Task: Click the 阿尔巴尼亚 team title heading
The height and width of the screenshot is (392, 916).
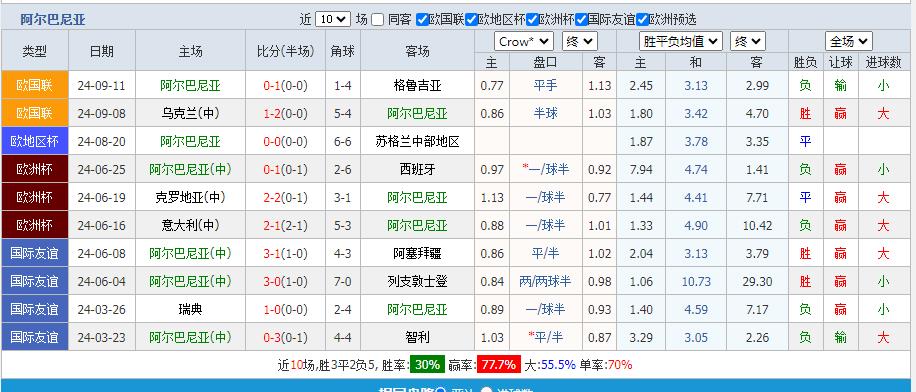Action: click(53, 20)
